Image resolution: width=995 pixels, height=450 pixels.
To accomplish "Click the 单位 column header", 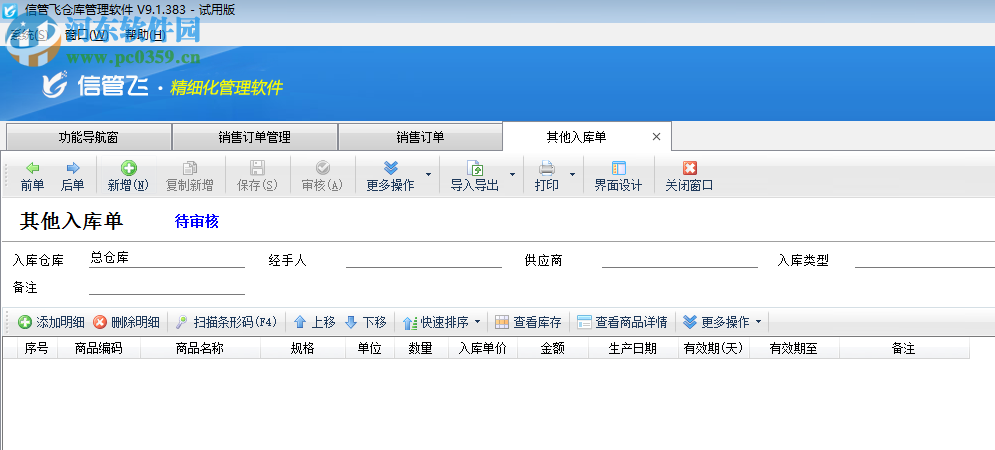I will (370, 348).
